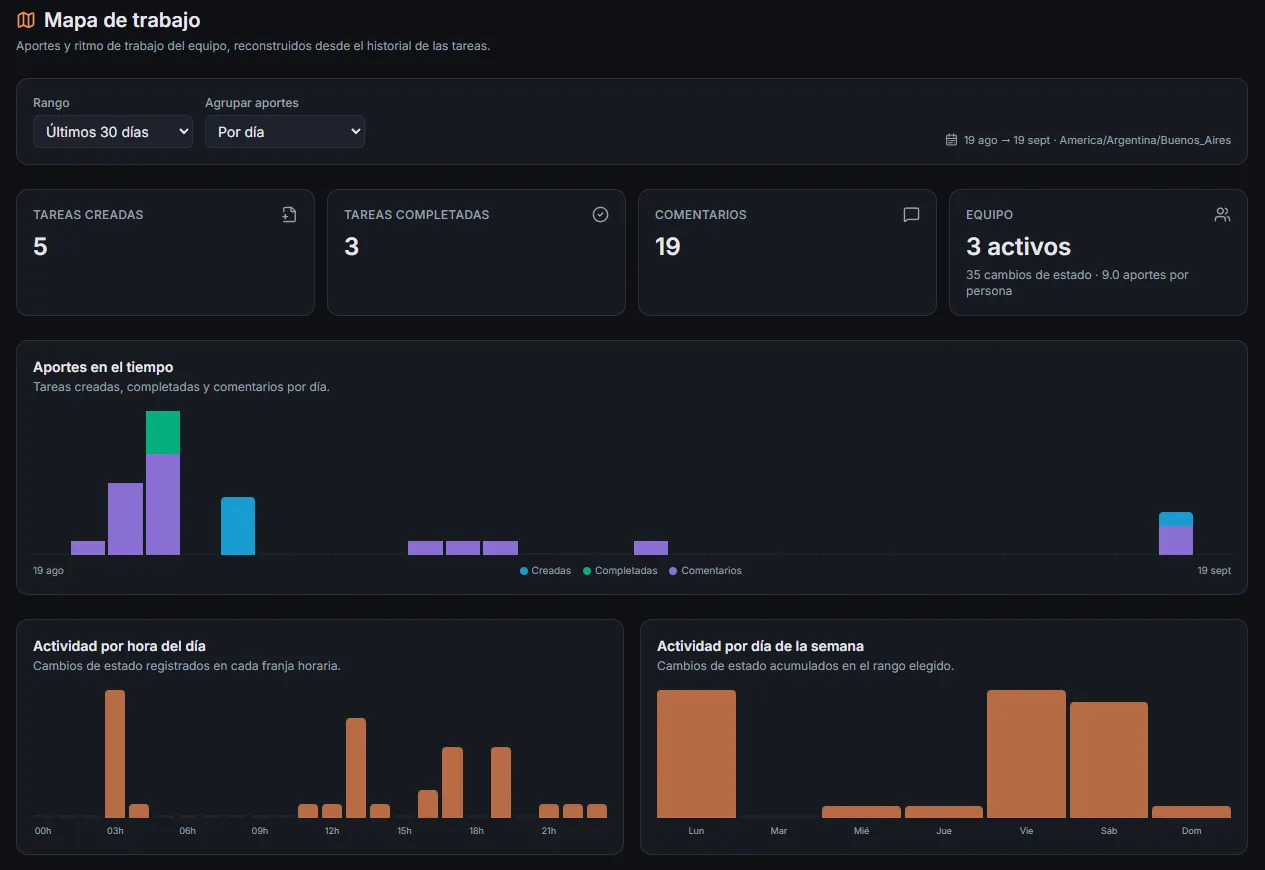The width and height of the screenshot is (1265, 870).
Task: Click the Mié bar in weekday chart
Action: [861, 812]
